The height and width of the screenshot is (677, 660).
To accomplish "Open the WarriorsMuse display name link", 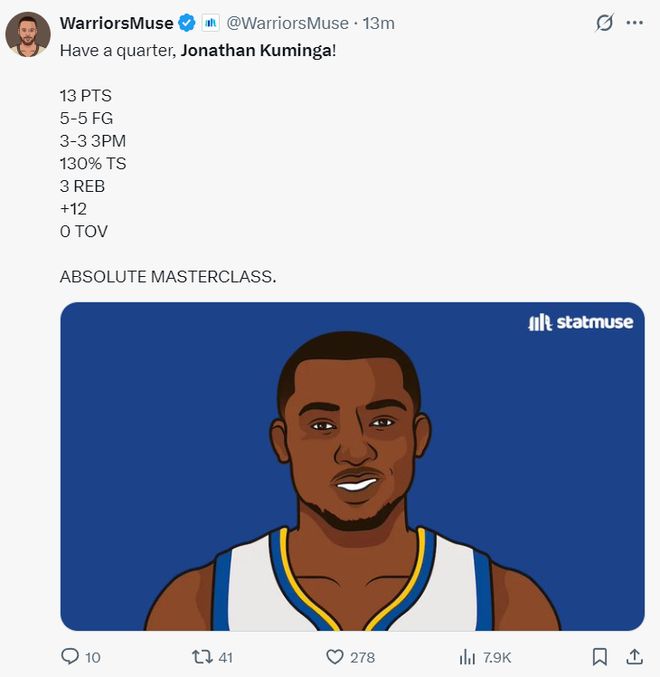I will pyautogui.click(x=116, y=23).
